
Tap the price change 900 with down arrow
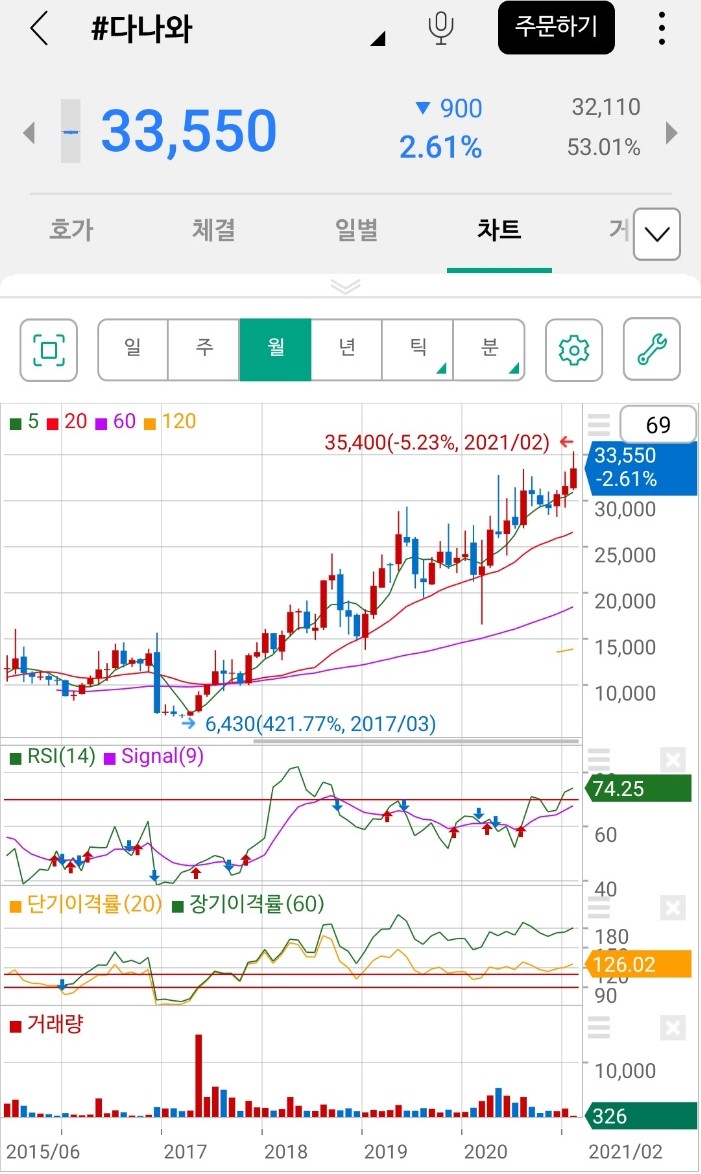(449, 109)
